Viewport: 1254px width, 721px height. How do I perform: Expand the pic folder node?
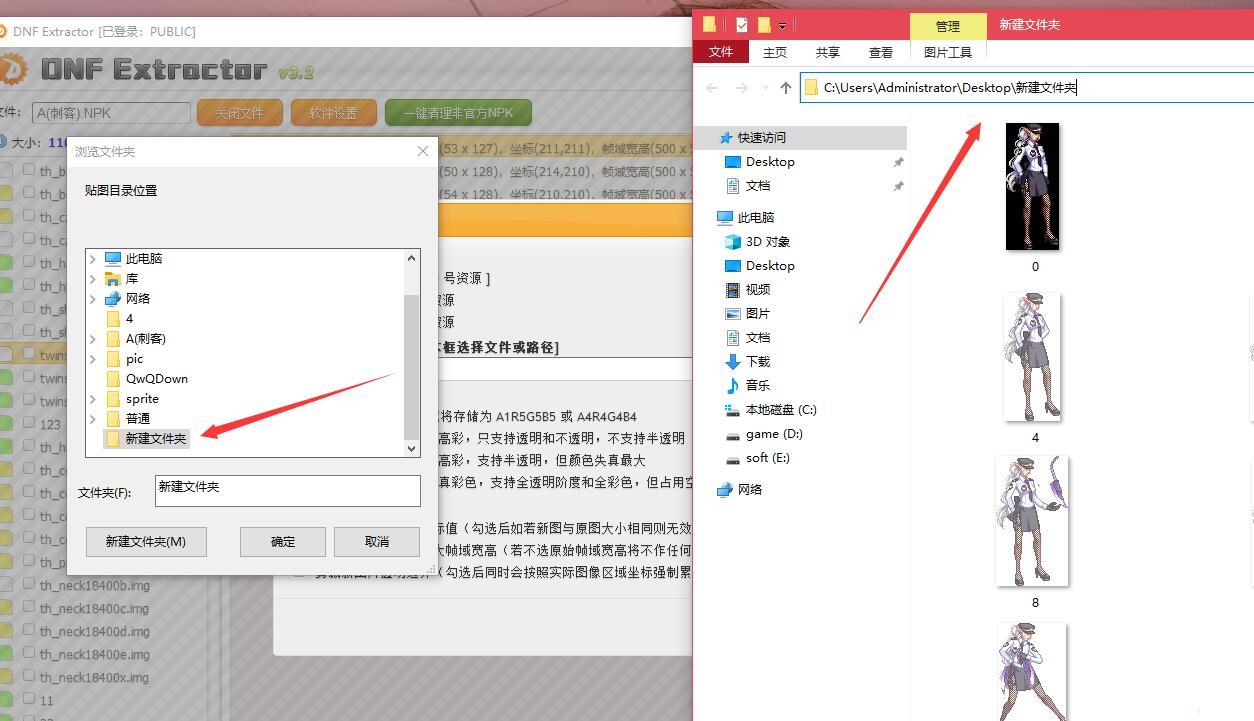(x=93, y=359)
